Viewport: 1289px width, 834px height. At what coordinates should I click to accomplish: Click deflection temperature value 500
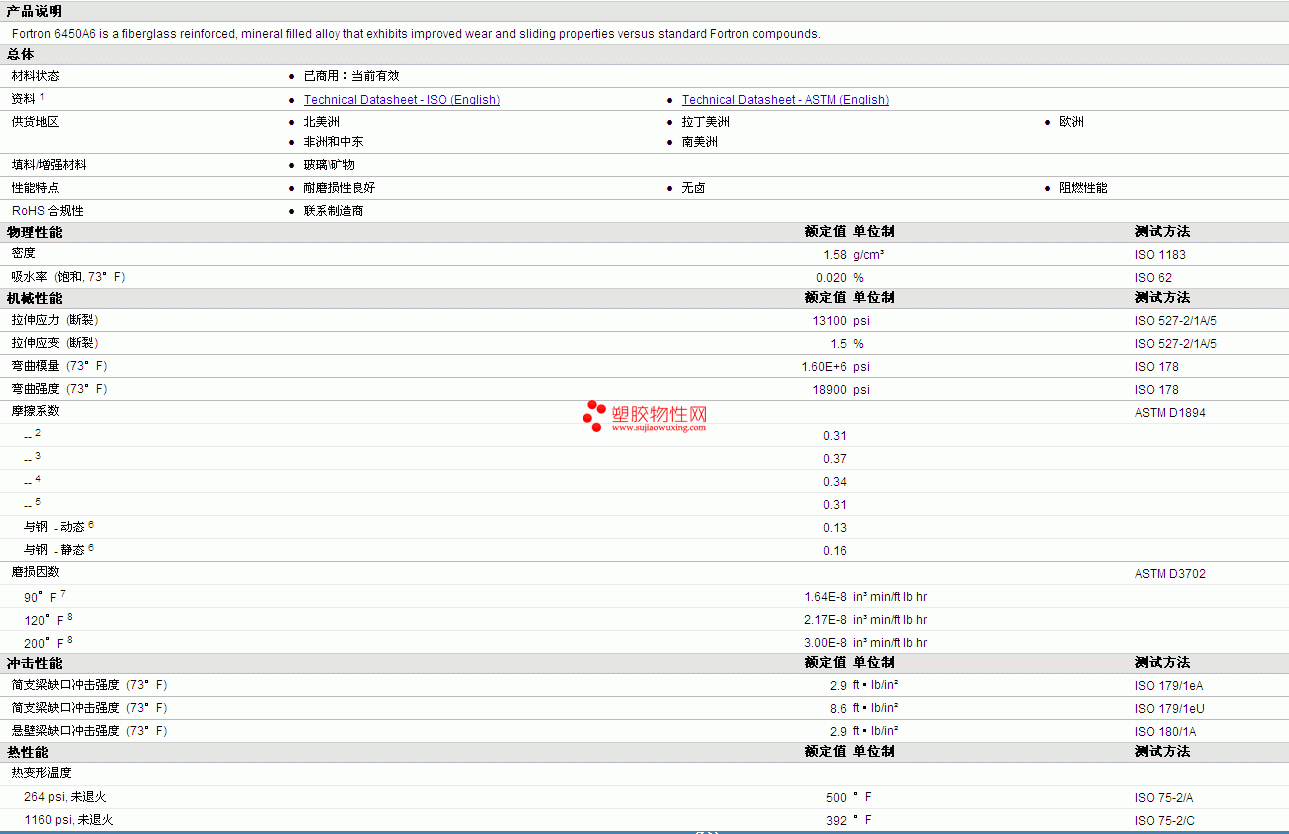coord(836,798)
